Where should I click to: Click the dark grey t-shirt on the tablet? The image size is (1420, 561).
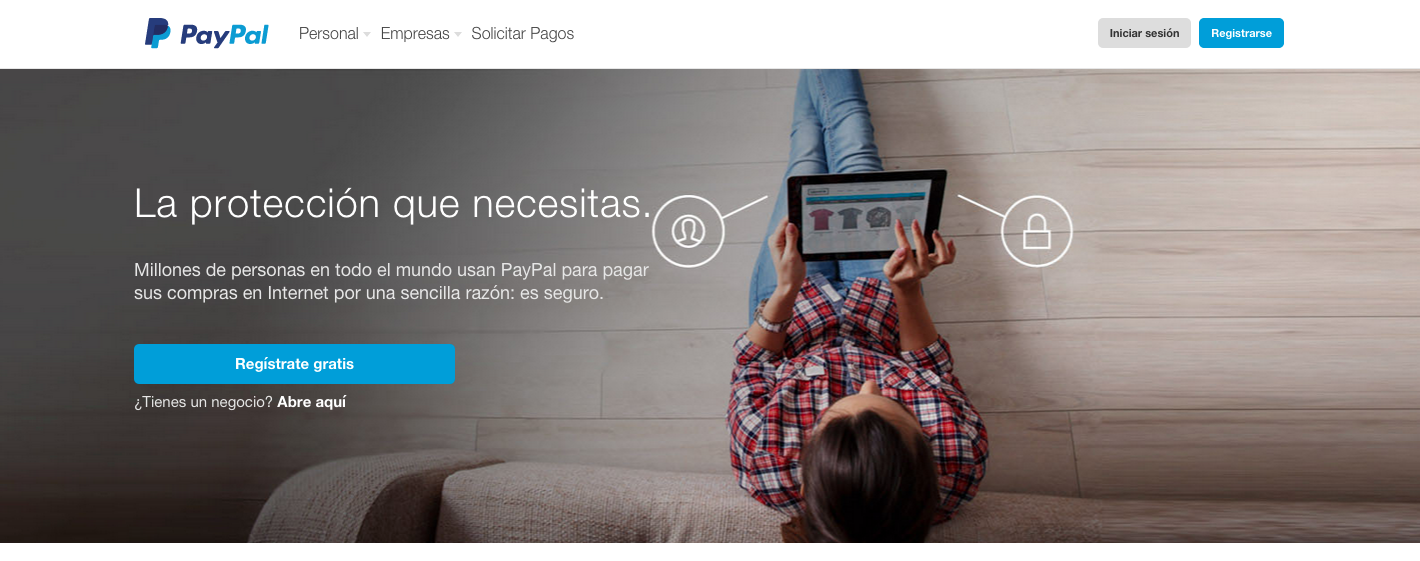[850, 218]
